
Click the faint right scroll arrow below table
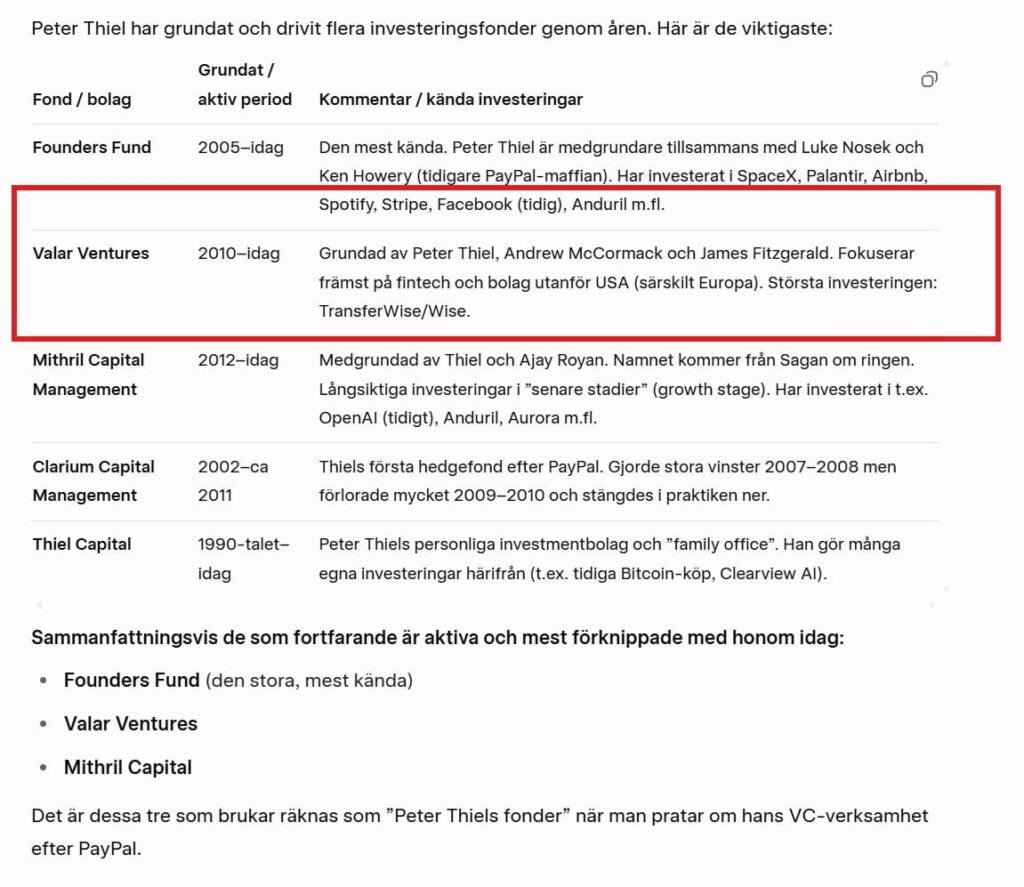coord(932,605)
